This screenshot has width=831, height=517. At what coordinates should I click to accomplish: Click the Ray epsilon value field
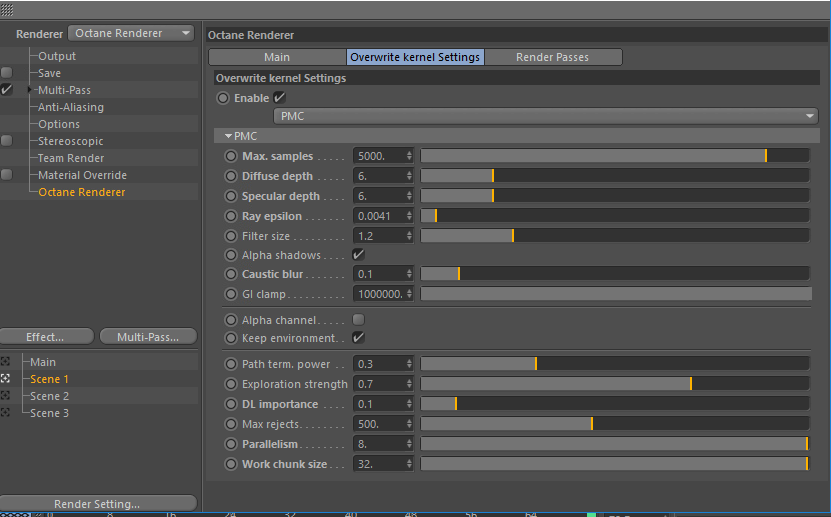tap(379, 216)
